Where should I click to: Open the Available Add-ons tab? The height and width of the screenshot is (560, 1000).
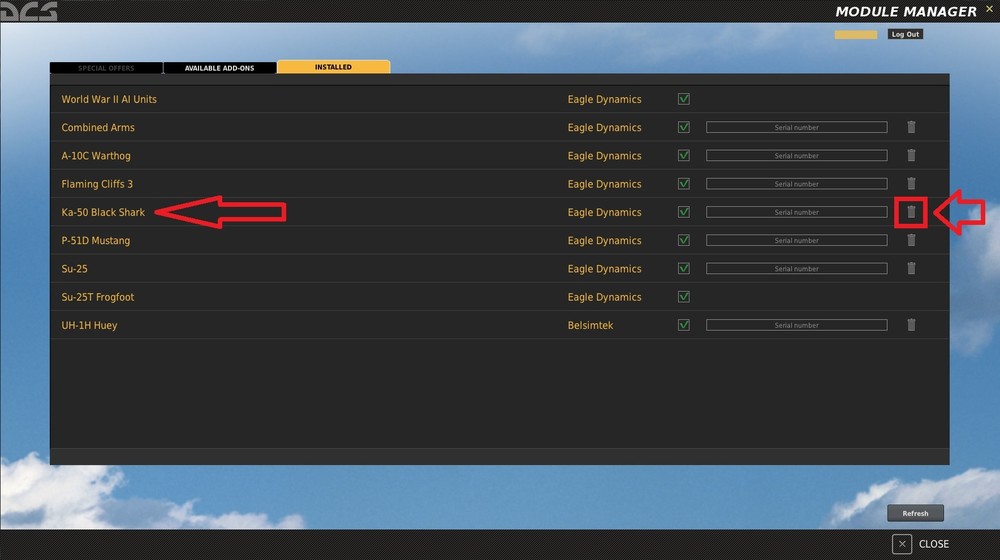[219, 68]
